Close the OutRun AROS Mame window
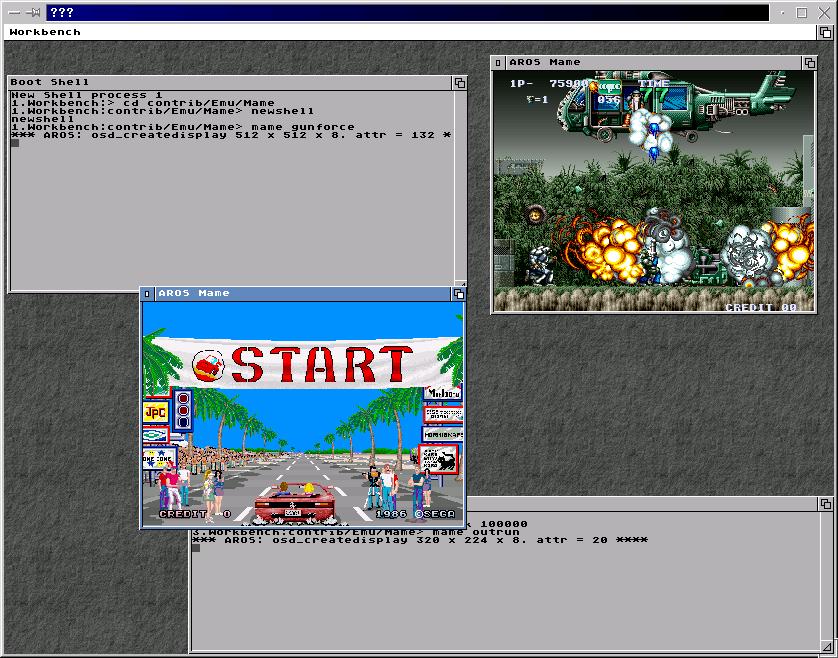The width and height of the screenshot is (838, 658). 147,293
